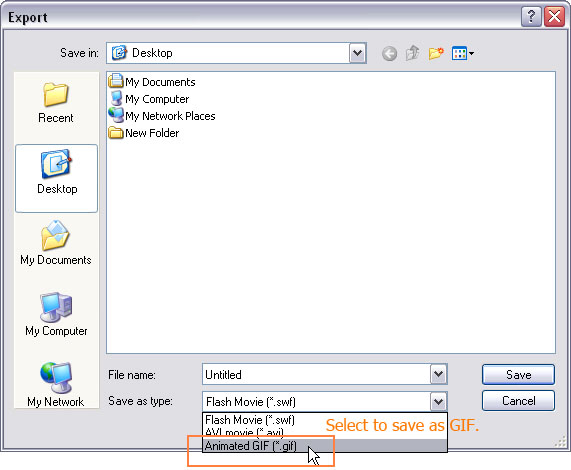Expand the Save in location dropdown
The height and width of the screenshot is (470, 571).
357,53
